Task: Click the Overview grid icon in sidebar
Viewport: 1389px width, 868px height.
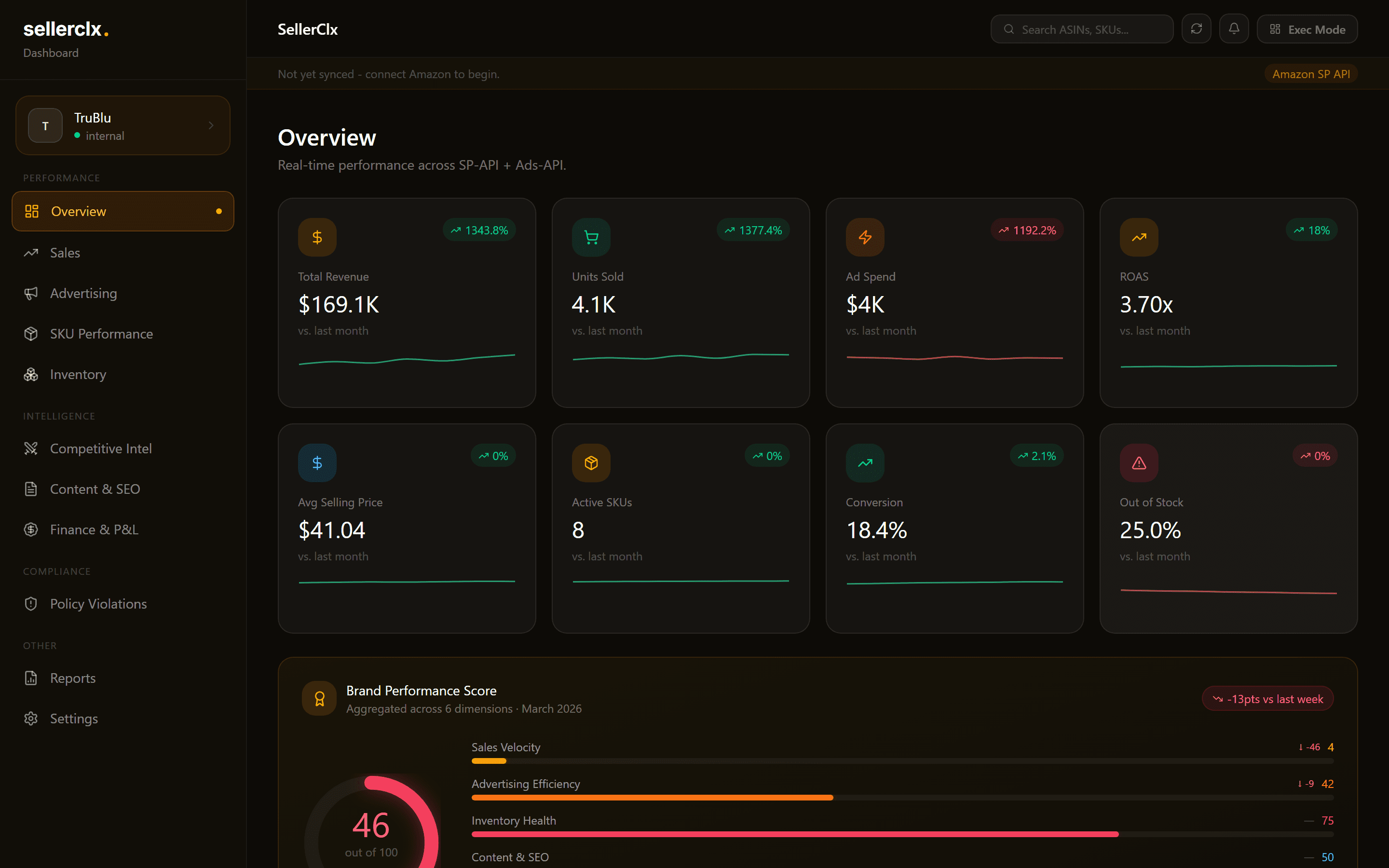Action: (x=31, y=211)
